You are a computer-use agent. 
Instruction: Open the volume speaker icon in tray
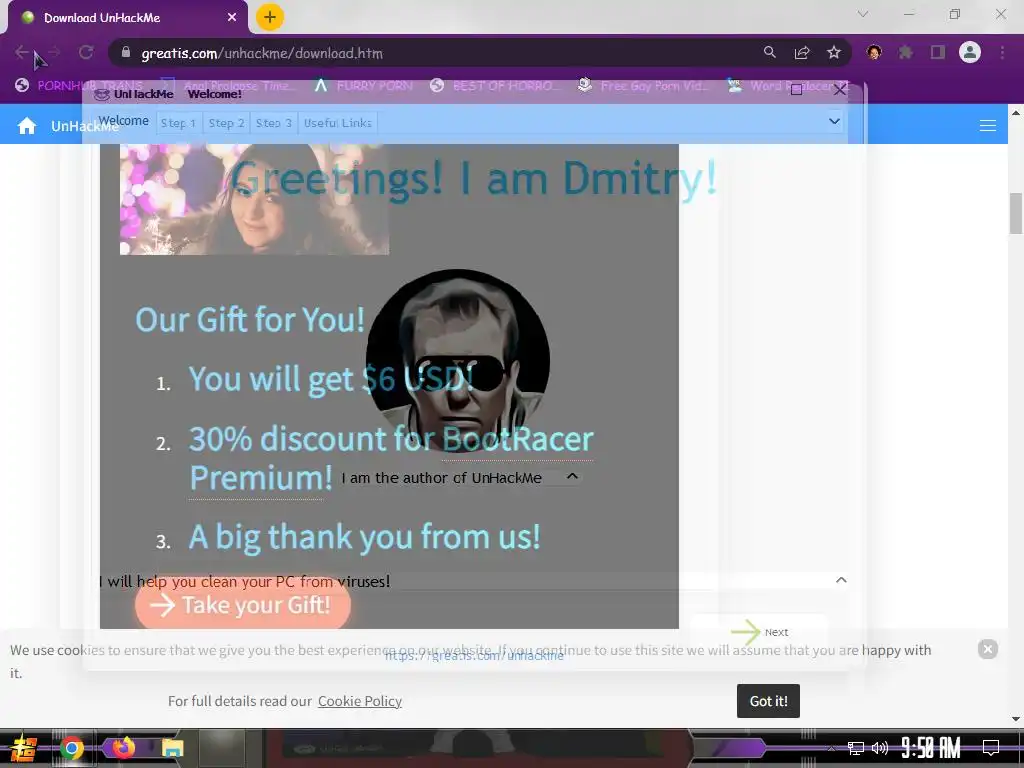880,748
